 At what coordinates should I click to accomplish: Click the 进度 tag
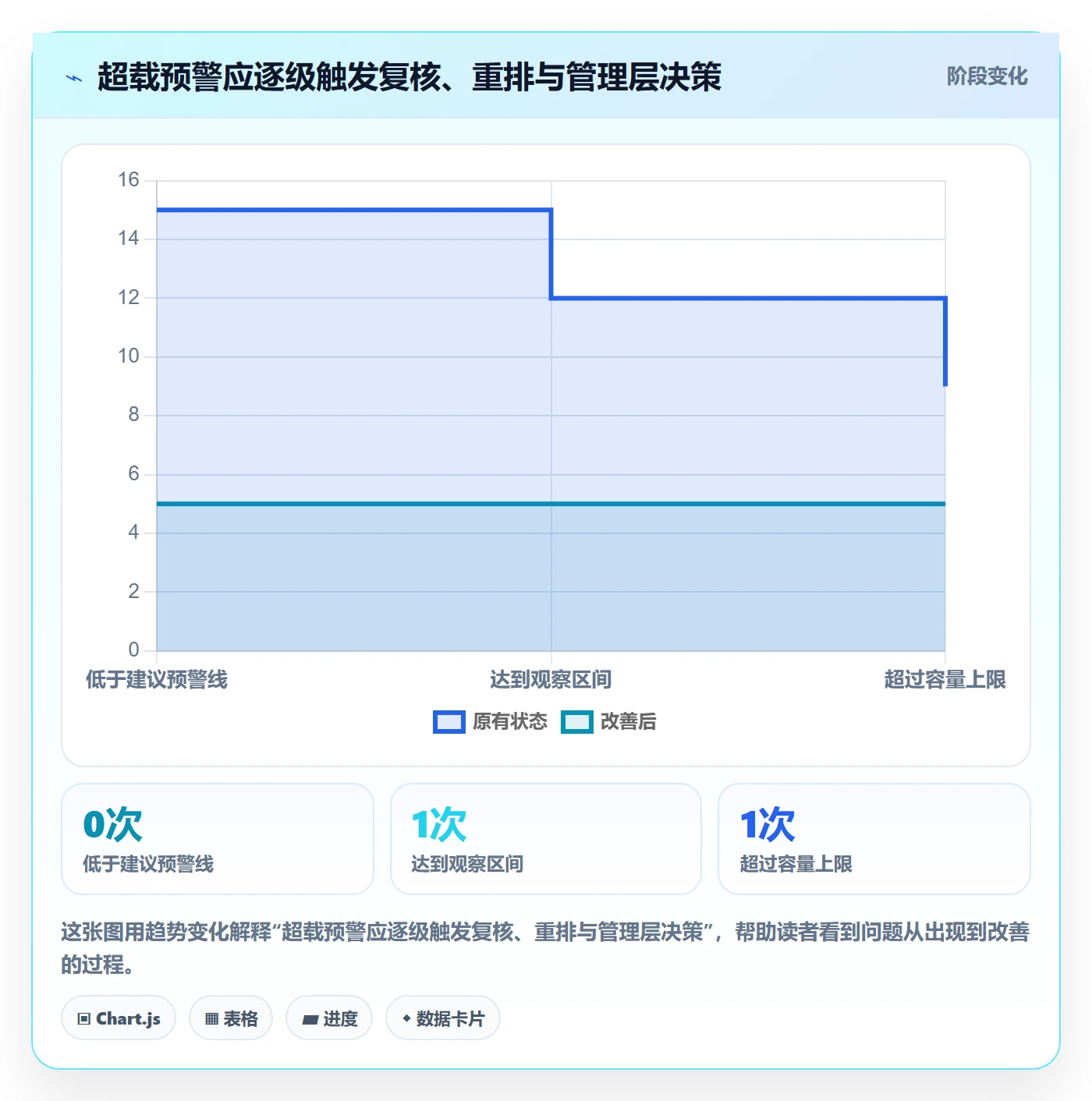329,1018
